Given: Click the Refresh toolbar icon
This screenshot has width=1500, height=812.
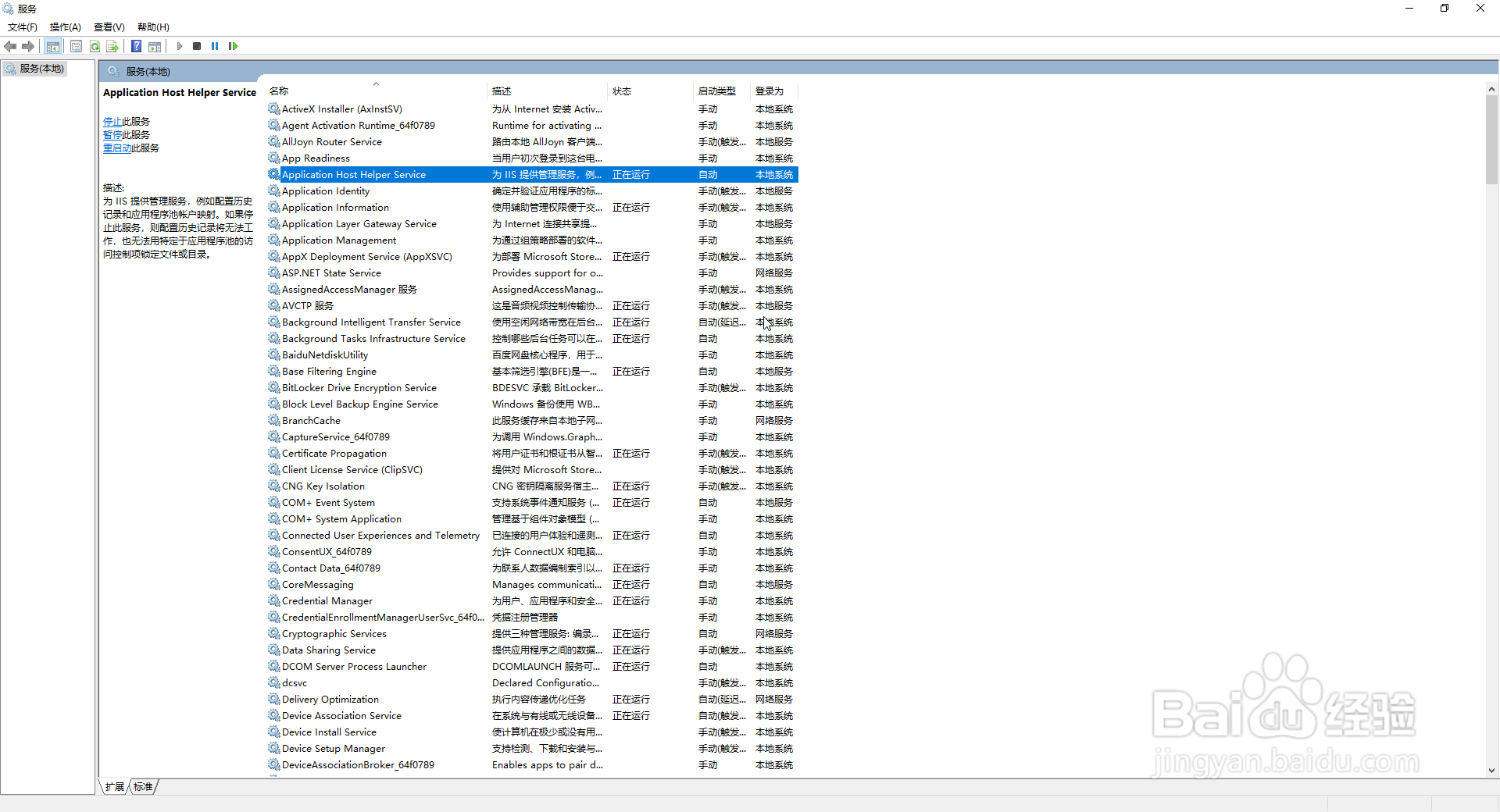Looking at the screenshot, I should [95, 46].
